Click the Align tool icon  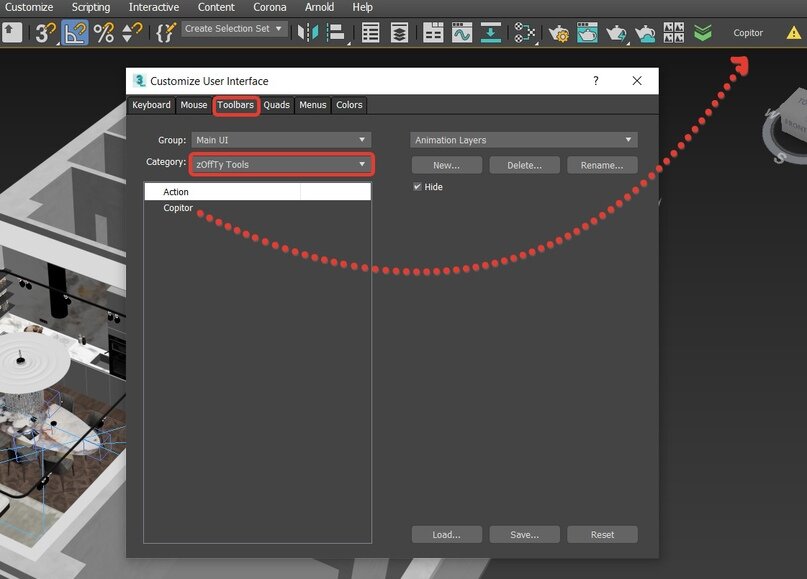point(337,33)
